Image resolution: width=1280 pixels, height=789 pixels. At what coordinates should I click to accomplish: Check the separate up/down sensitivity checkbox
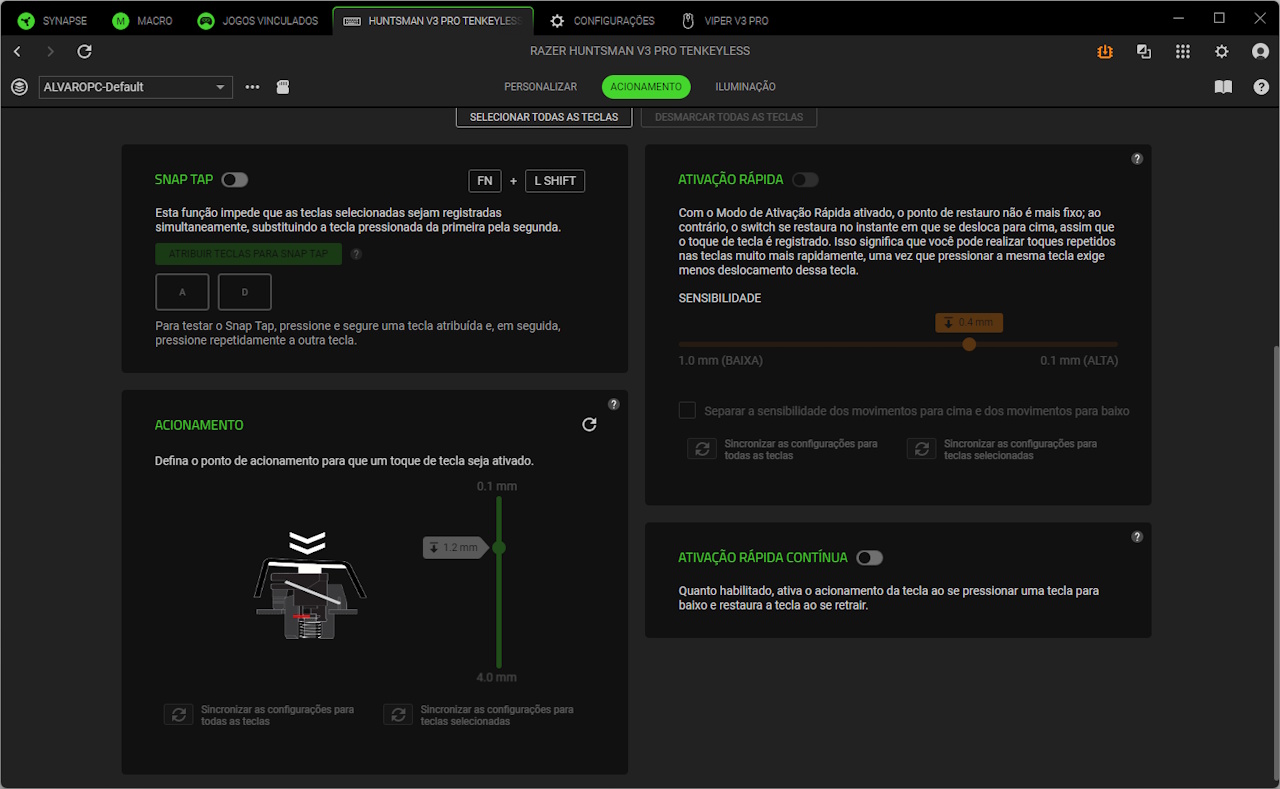(687, 411)
